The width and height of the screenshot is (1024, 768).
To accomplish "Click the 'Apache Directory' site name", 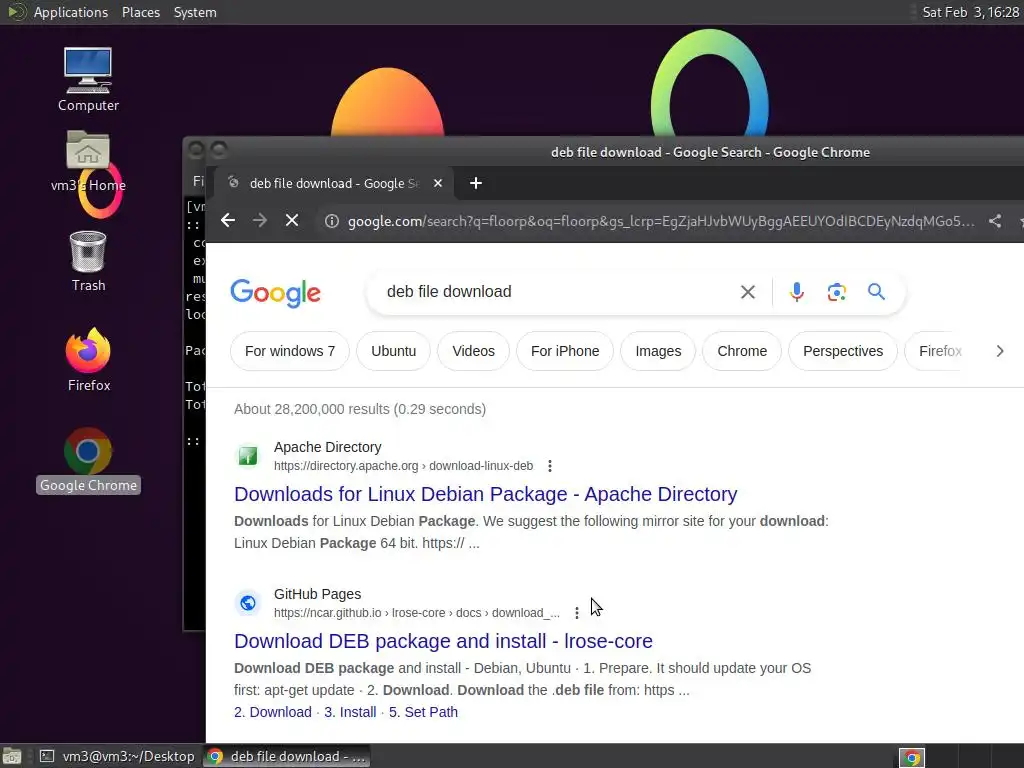I will tap(328, 447).
